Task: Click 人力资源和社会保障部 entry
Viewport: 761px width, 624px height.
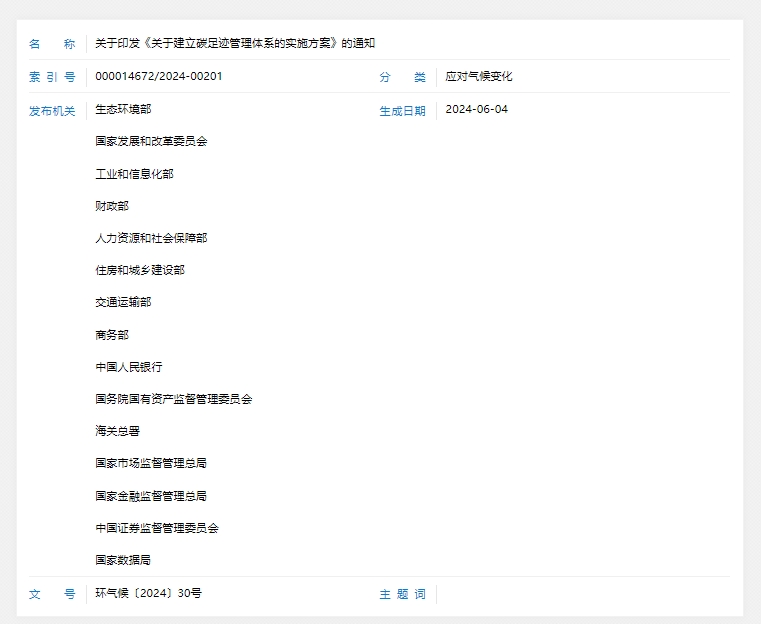Action: pyautogui.click(x=151, y=238)
